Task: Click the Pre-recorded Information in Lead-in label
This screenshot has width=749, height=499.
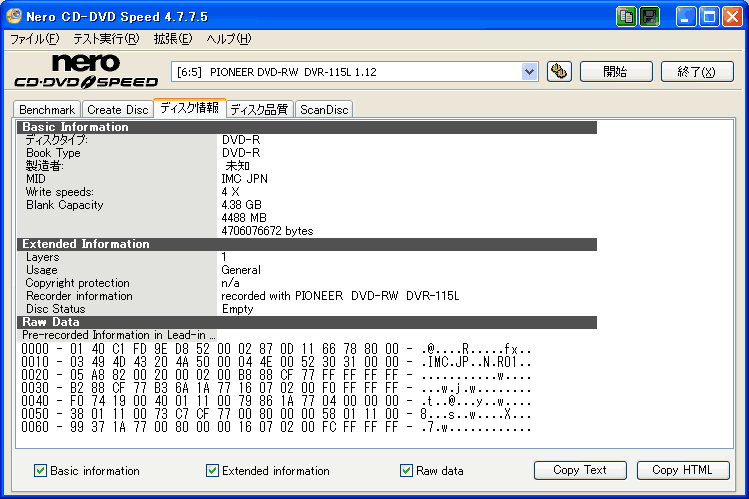Action: (118, 335)
